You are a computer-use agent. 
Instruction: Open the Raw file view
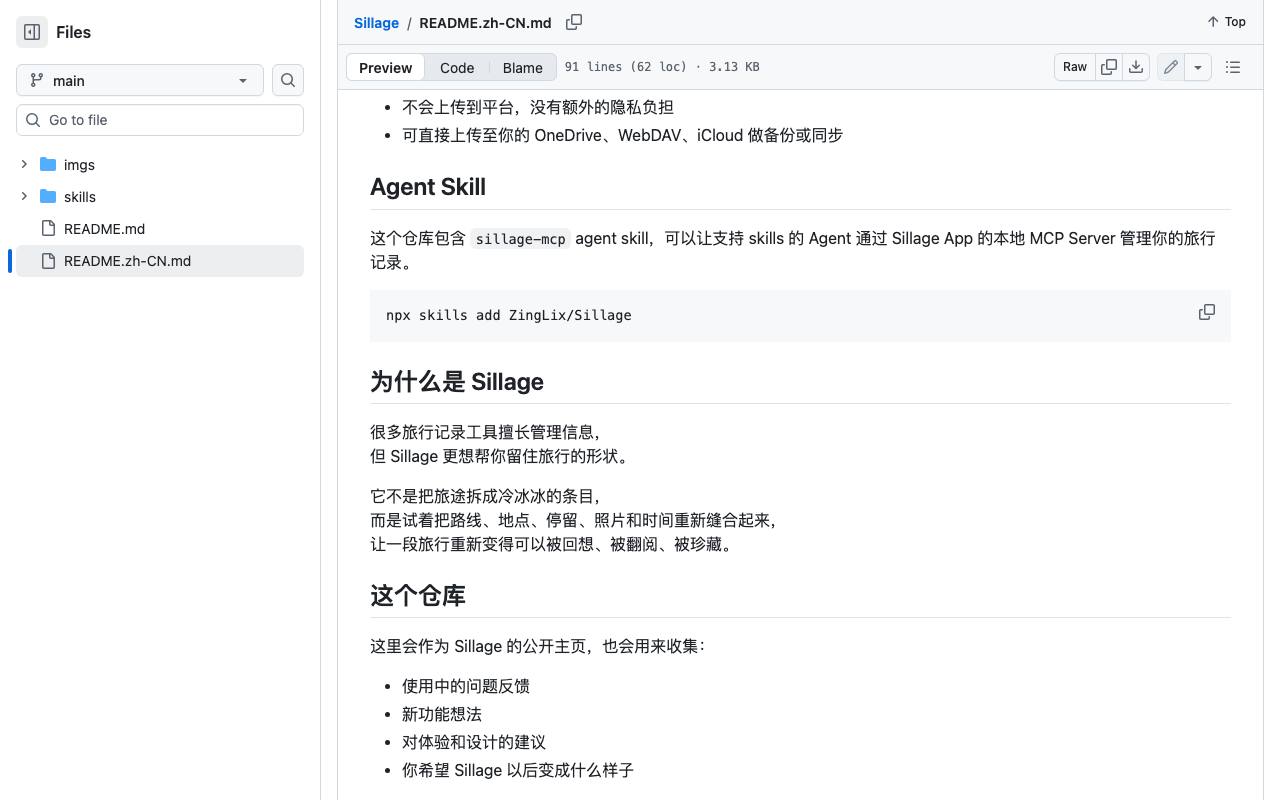pos(1075,67)
